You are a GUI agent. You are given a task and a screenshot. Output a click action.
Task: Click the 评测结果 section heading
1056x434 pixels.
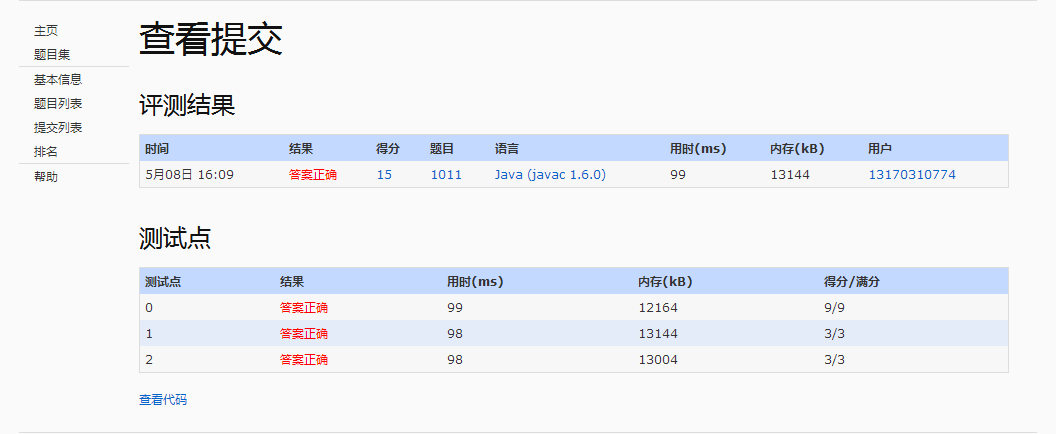point(187,105)
